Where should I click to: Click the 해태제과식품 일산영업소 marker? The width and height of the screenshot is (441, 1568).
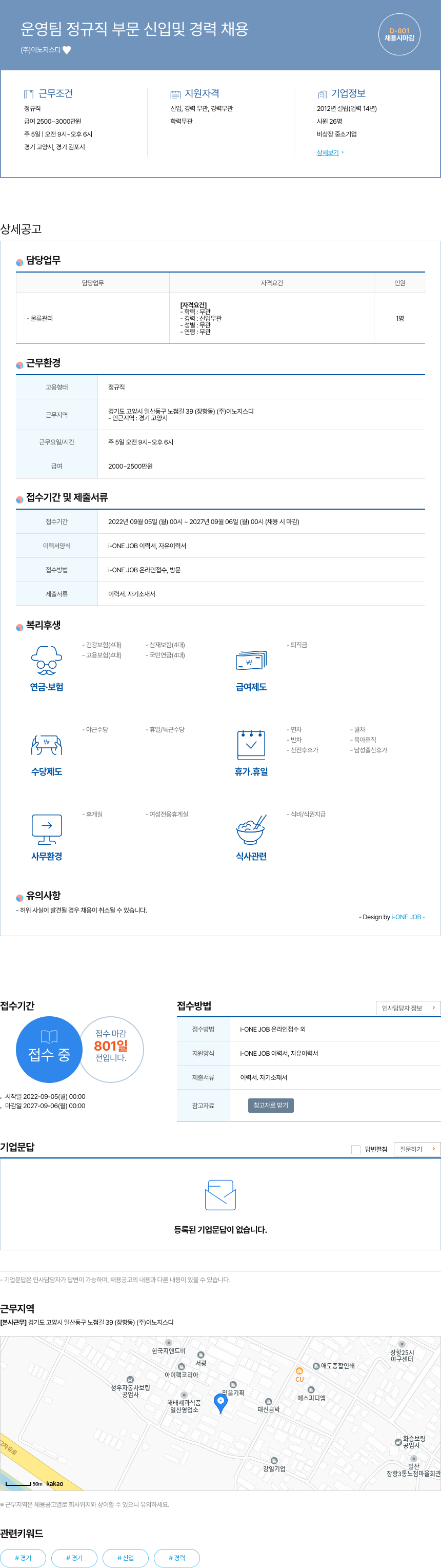pyautogui.click(x=184, y=1395)
